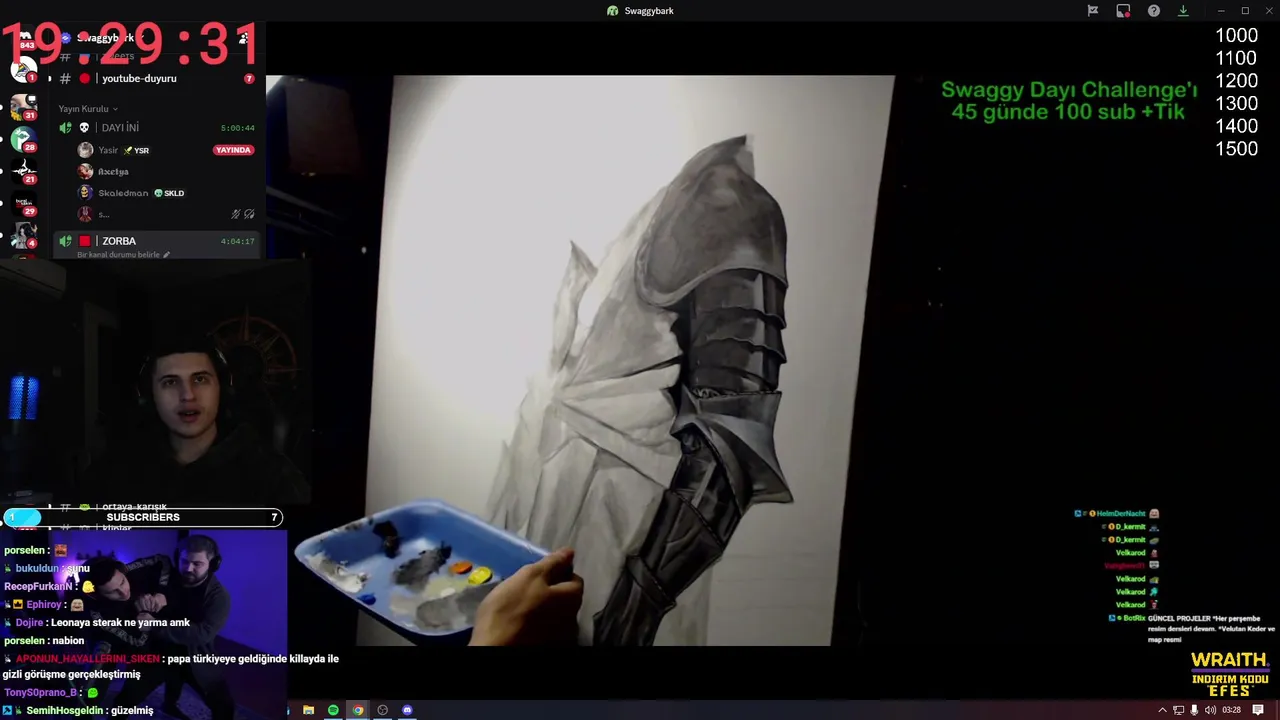The width and height of the screenshot is (1280, 720).
Task: Open File Explorer from taskbar
Action: click(308, 710)
